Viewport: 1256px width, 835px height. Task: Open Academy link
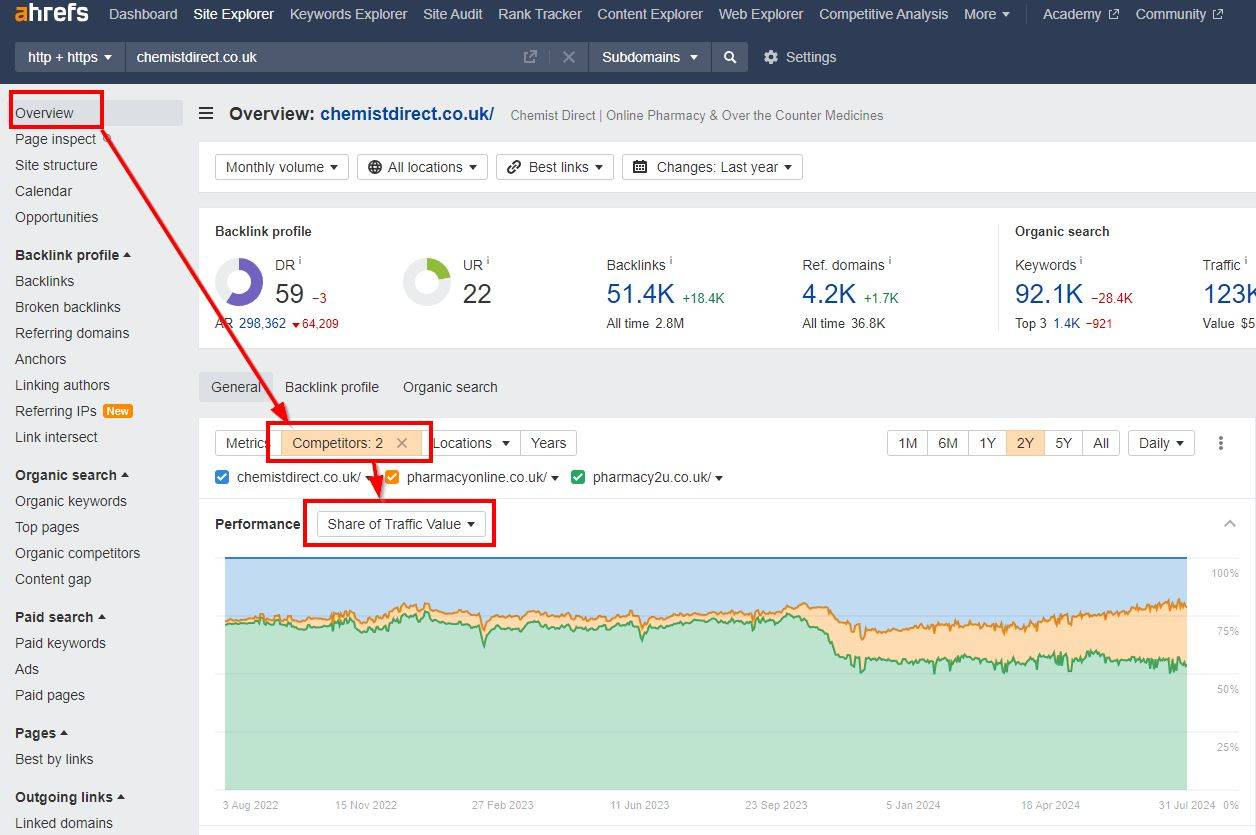point(1081,14)
